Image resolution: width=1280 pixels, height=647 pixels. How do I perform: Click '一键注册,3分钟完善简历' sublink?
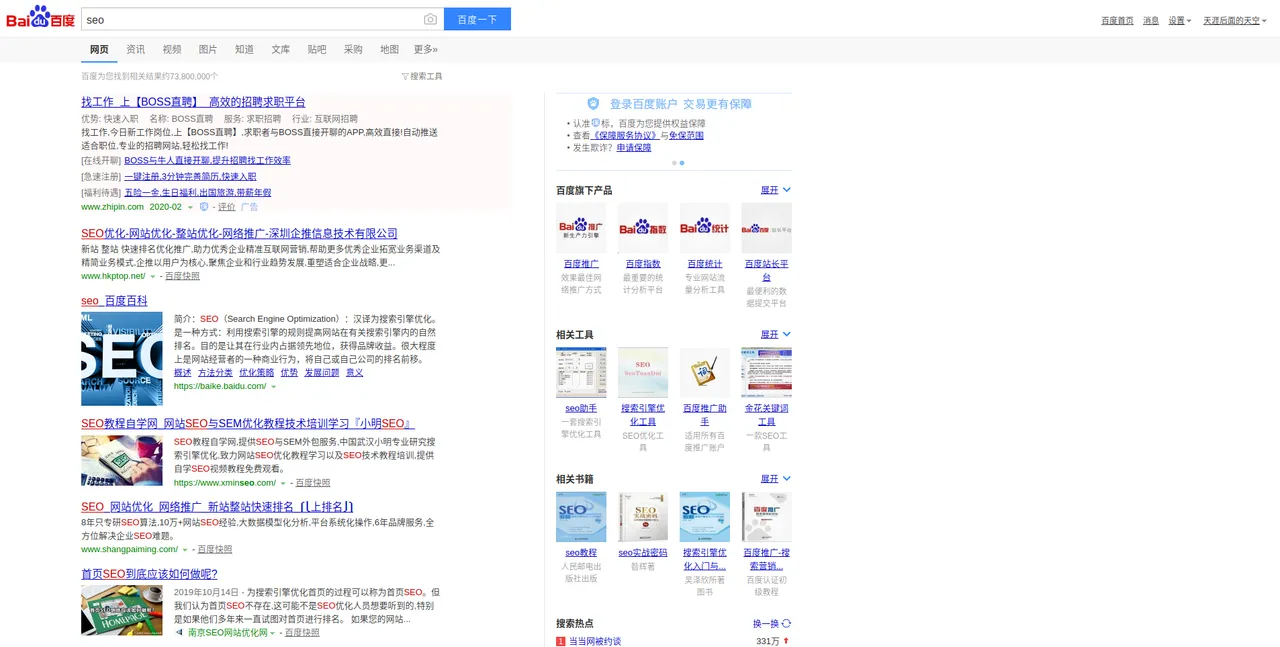(x=190, y=176)
